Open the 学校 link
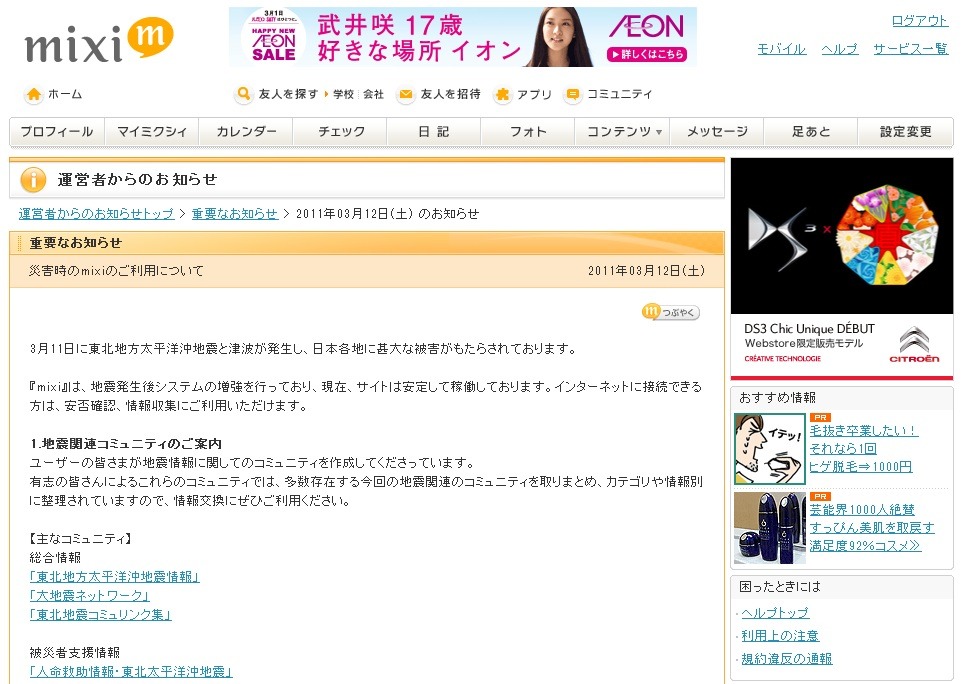Screen dimensions: 963x684 pos(343,95)
